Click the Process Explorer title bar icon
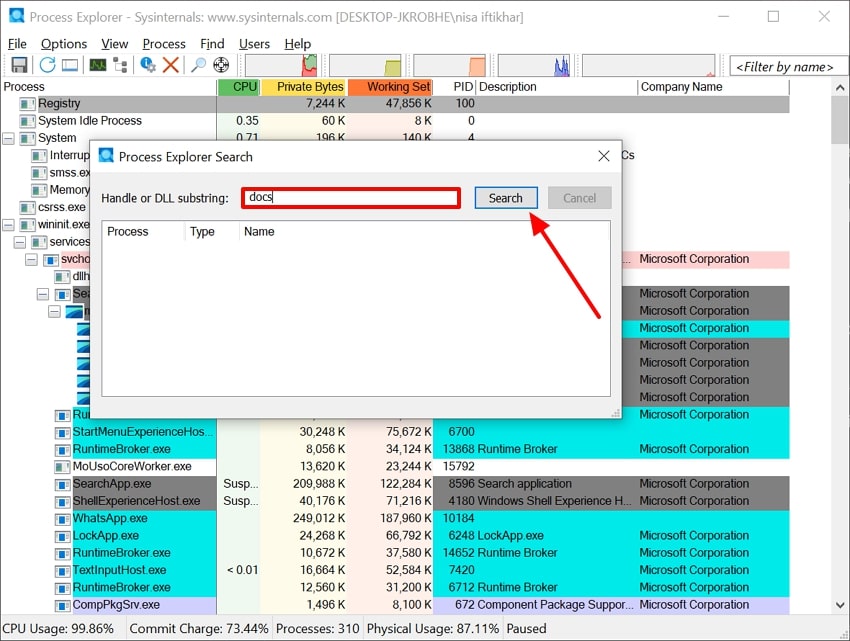The width and height of the screenshot is (850, 641). coord(17,15)
